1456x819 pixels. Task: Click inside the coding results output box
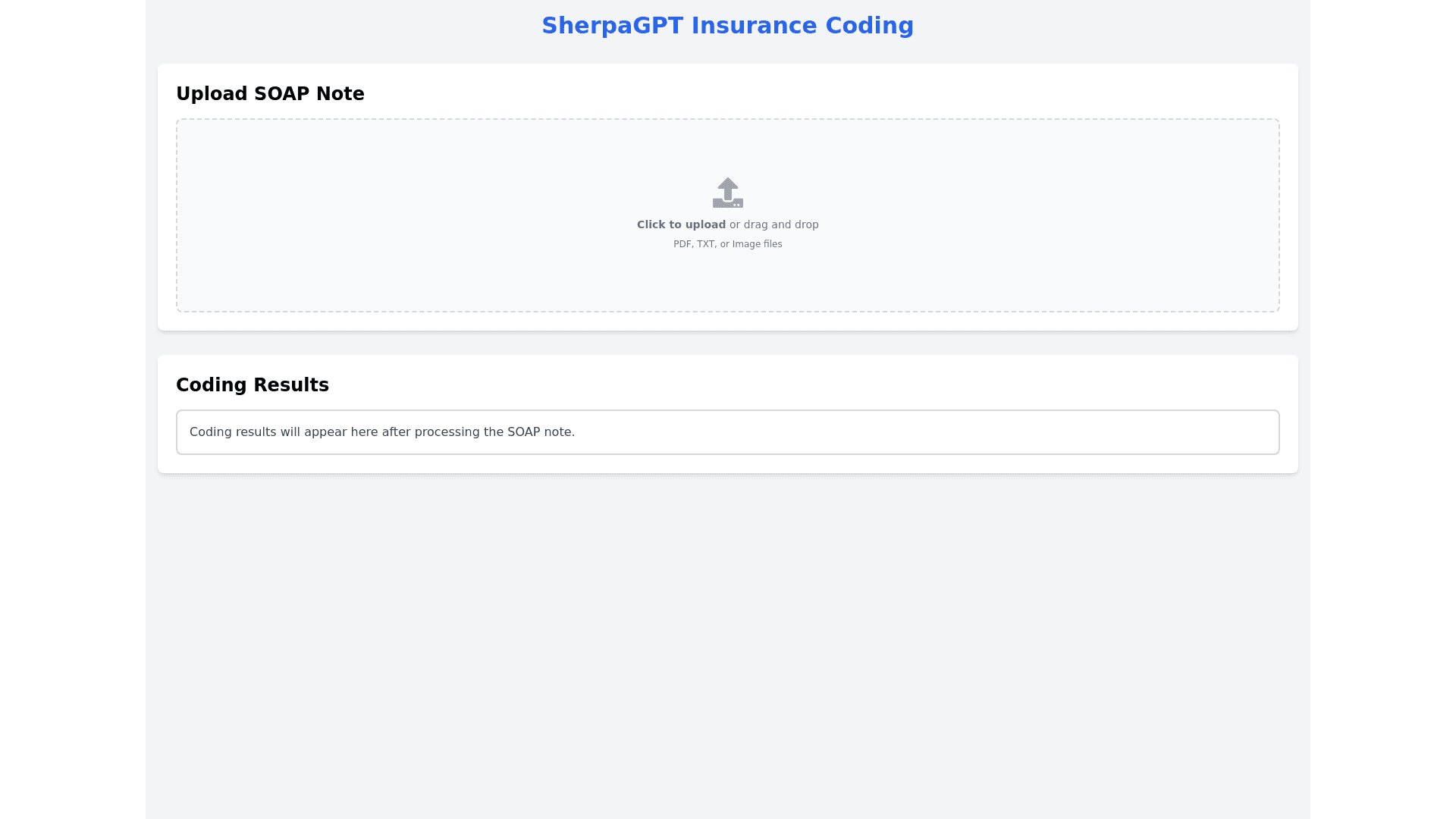[910, 432]
